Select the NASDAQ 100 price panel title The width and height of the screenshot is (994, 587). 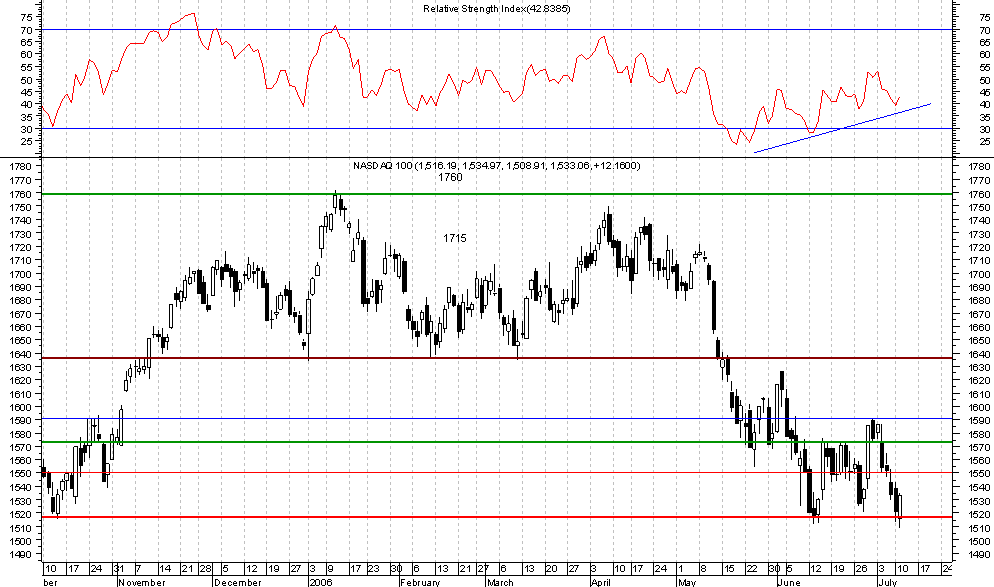point(496,165)
